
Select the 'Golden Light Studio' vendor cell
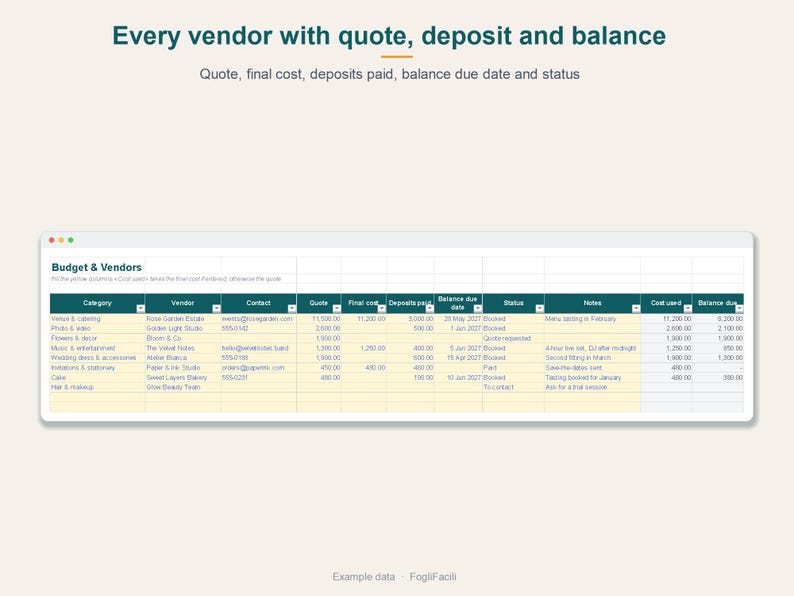183,329
